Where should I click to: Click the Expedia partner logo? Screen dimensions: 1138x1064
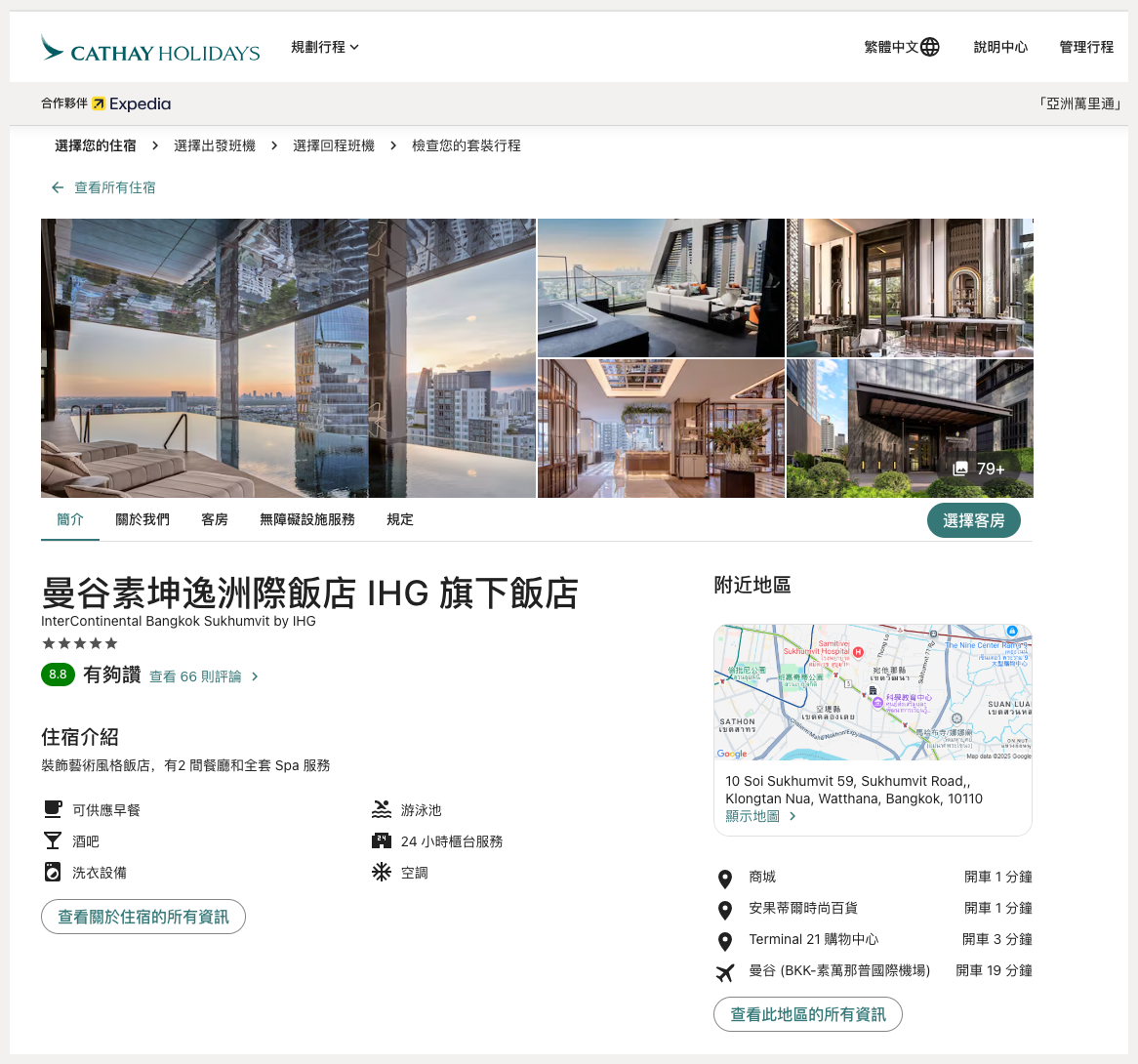click(x=132, y=103)
